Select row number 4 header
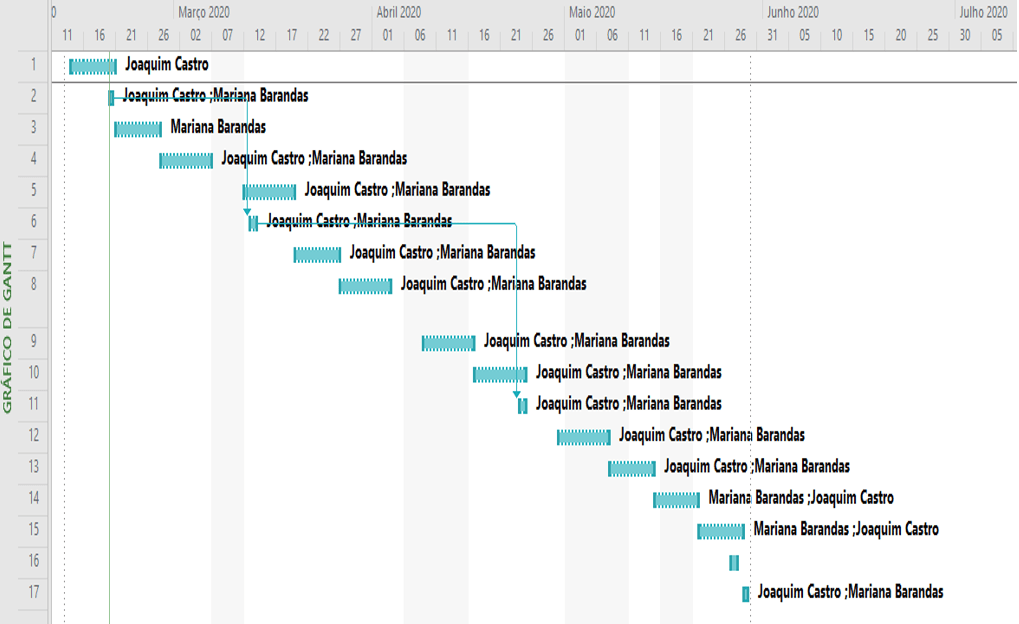The height and width of the screenshot is (624, 1019). (x=33, y=158)
